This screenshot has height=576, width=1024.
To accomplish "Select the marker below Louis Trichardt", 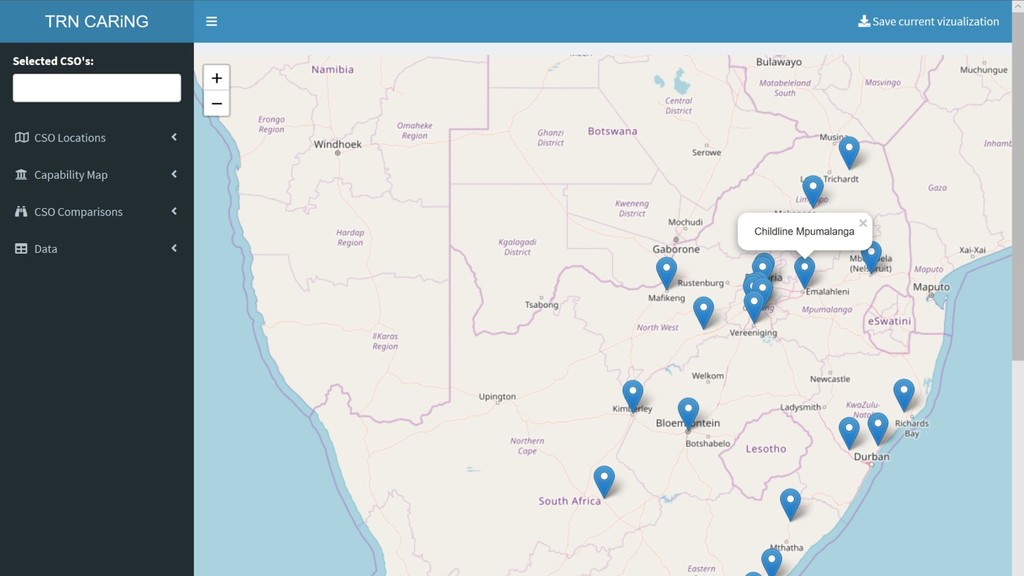I will [x=813, y=190].
